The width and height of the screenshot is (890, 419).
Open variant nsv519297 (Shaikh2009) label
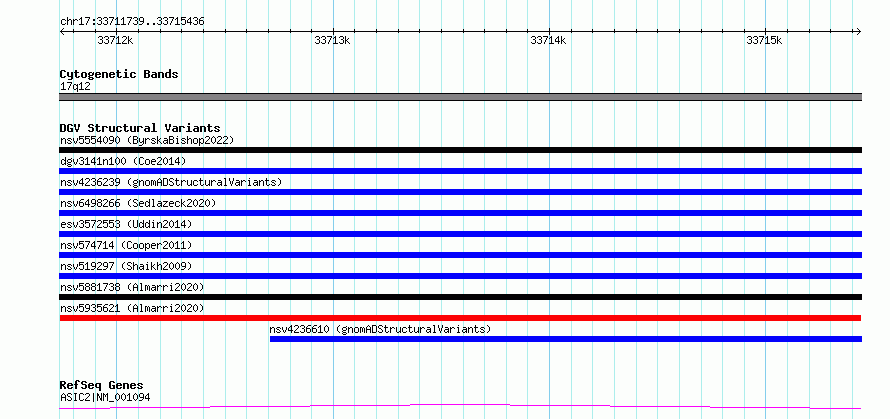coord(126,266)
